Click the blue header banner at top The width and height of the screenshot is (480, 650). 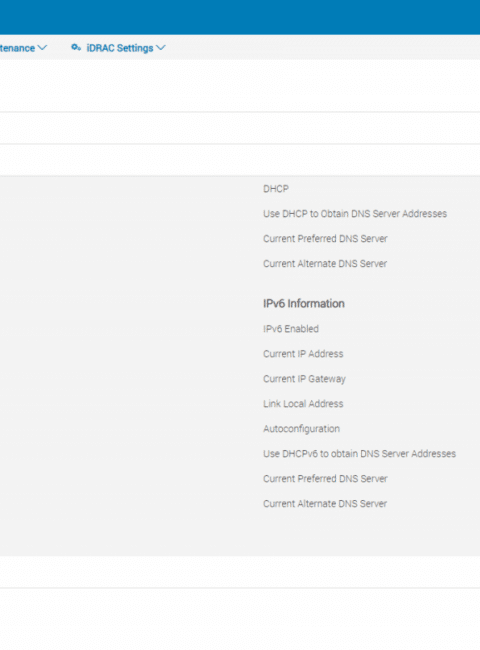pyautogui.click(x=240, y=17)
